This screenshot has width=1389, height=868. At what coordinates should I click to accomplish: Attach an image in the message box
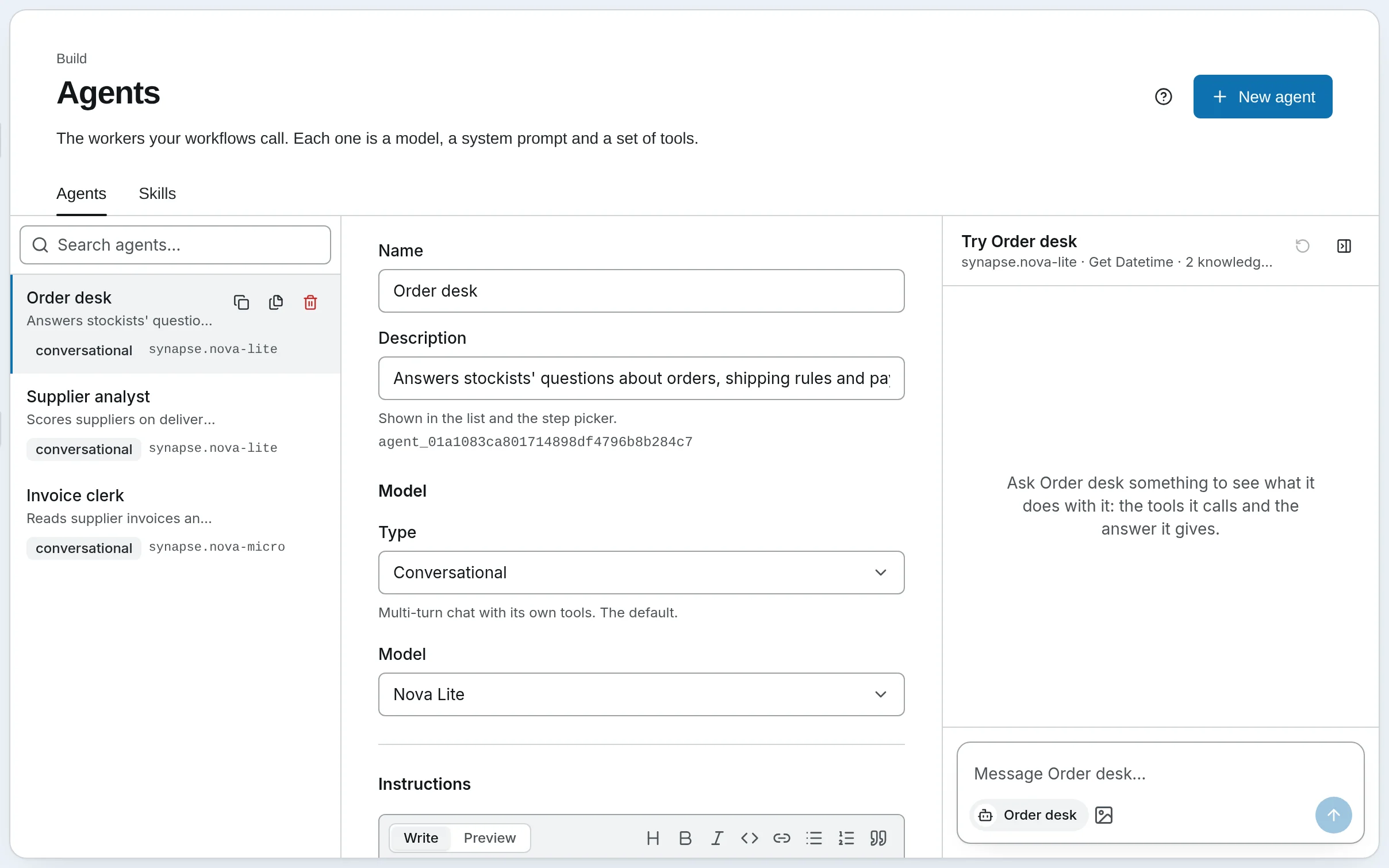pos(1104,815)
